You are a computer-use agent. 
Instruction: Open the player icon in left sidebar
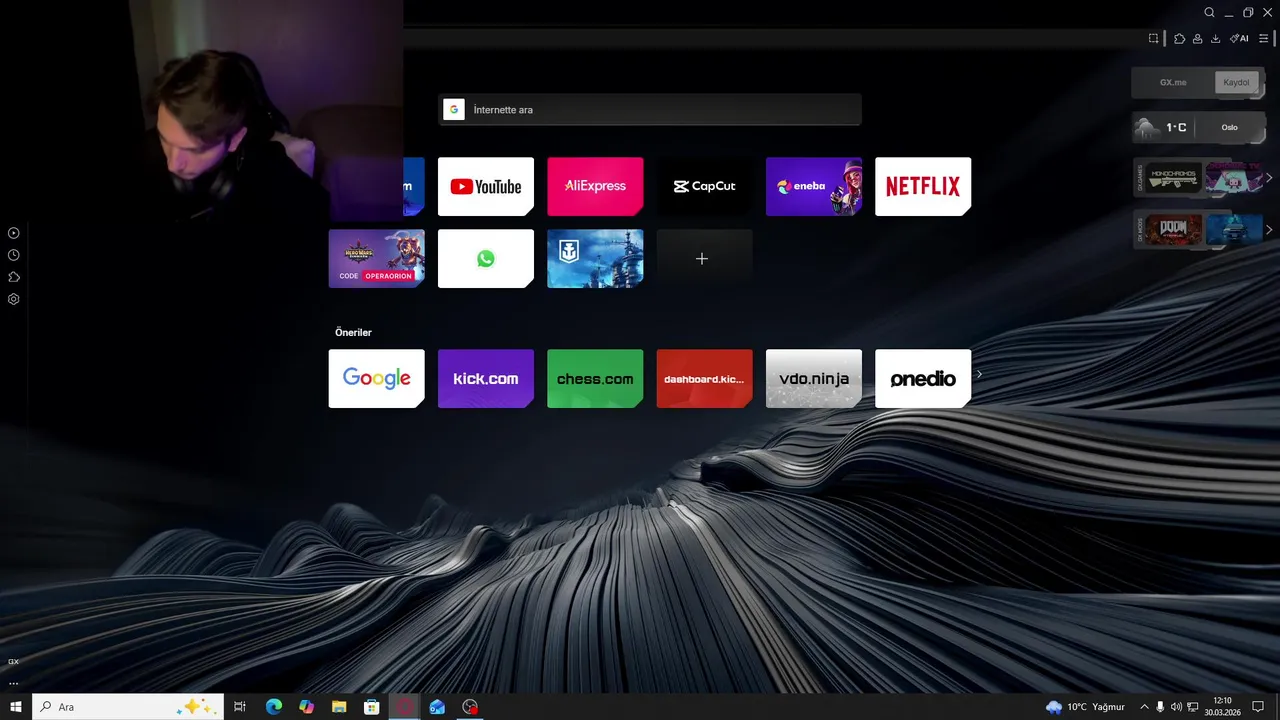coord(14,233)
